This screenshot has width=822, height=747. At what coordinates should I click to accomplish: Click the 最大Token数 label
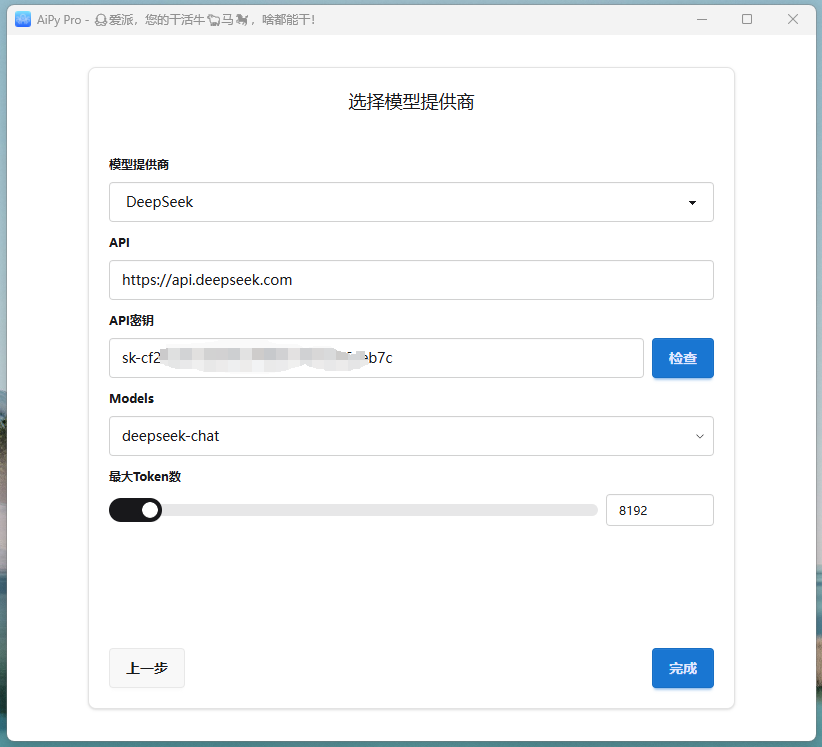coord(145,477)
